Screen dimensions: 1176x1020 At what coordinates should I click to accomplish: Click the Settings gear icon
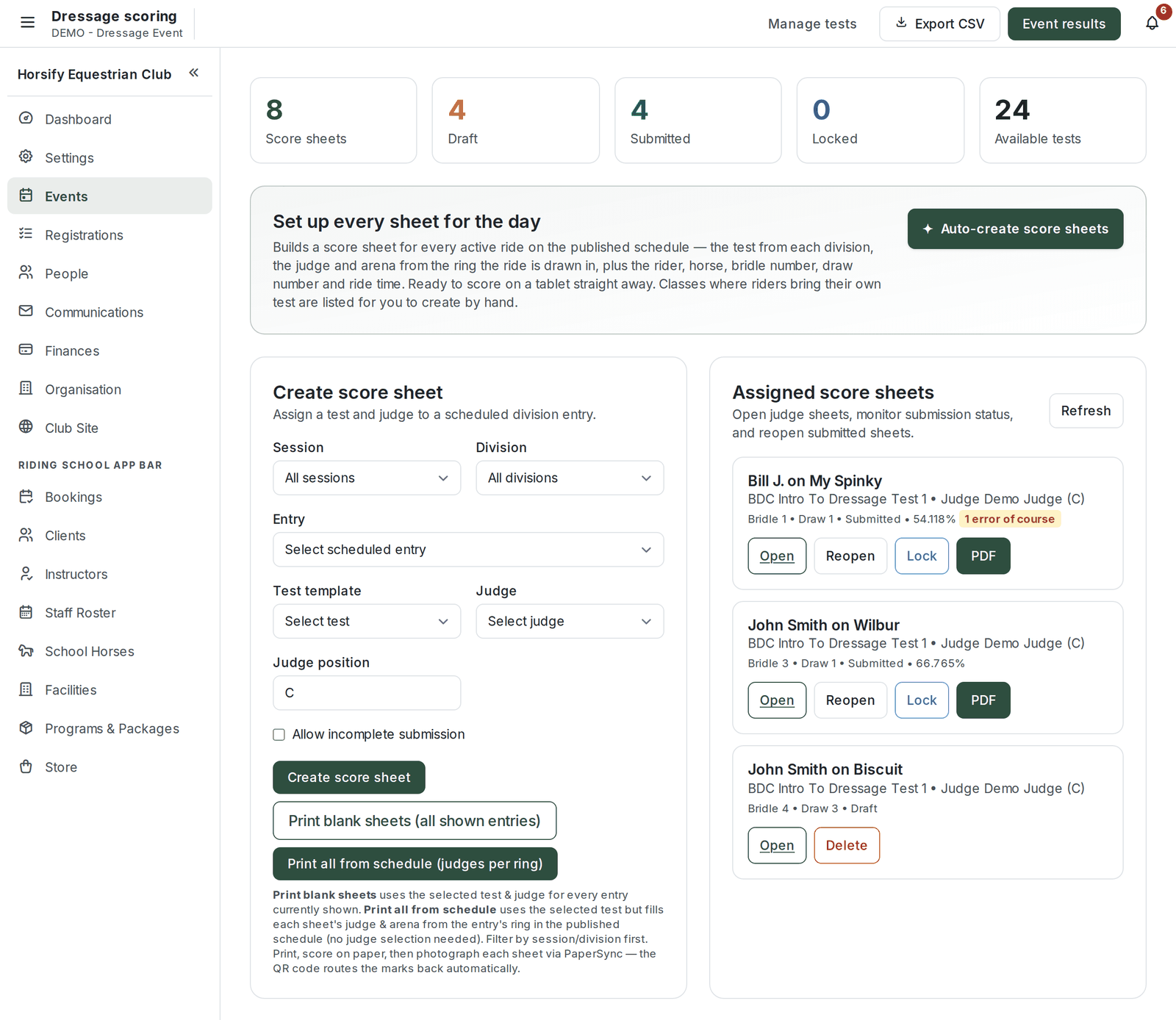(26, 157)
